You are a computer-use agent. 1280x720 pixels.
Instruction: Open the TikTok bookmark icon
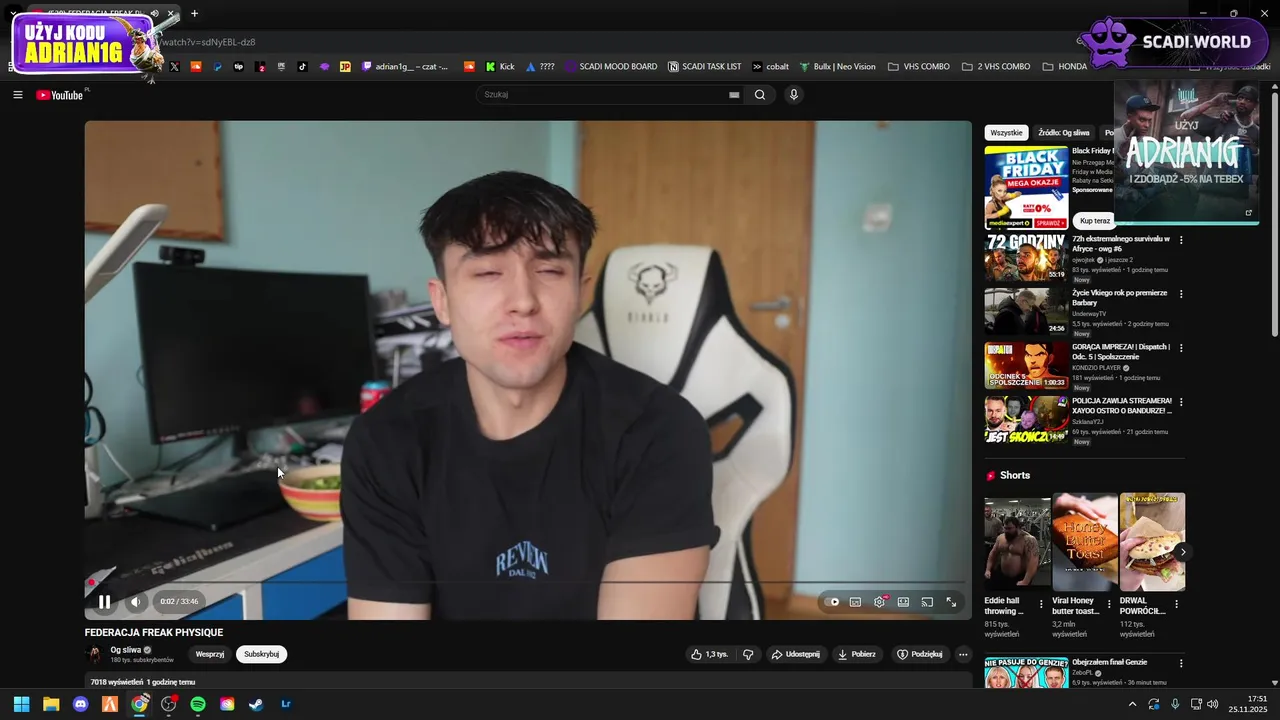tap(303, 67)
